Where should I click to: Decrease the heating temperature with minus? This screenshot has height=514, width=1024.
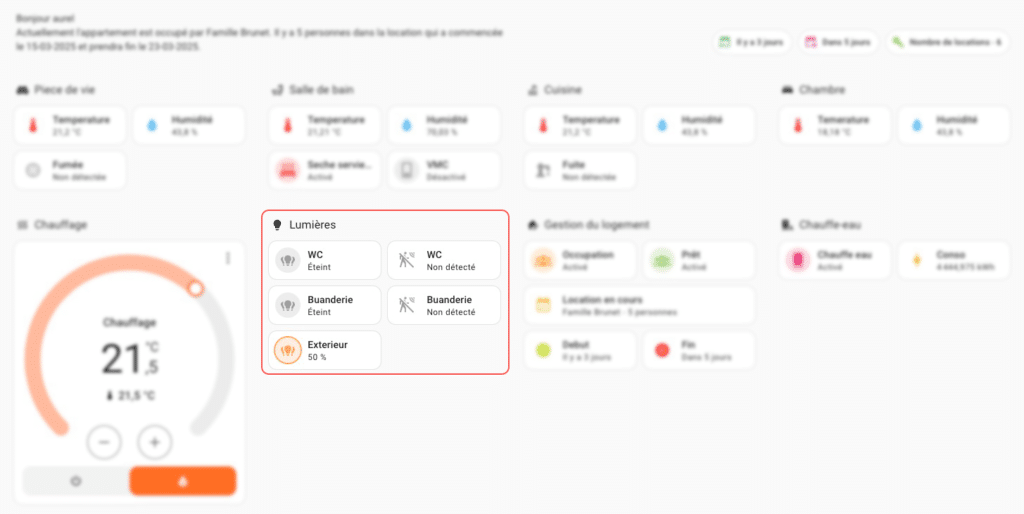tap(104, 442)
